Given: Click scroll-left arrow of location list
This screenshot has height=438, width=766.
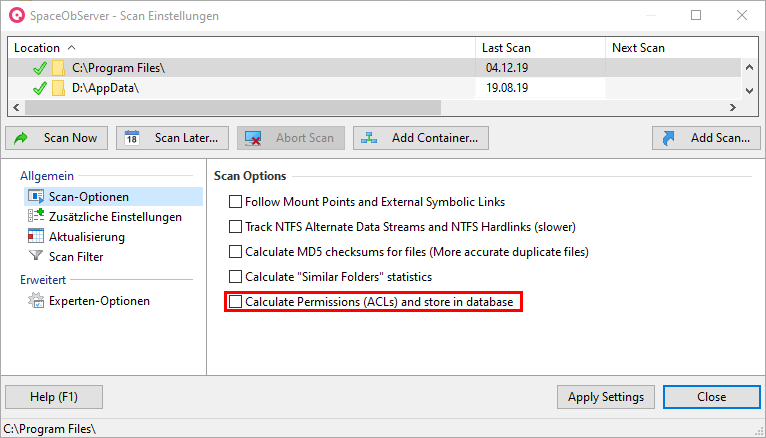Looking at the screenshot, I should pyautogui.click(x=17, y=107).
